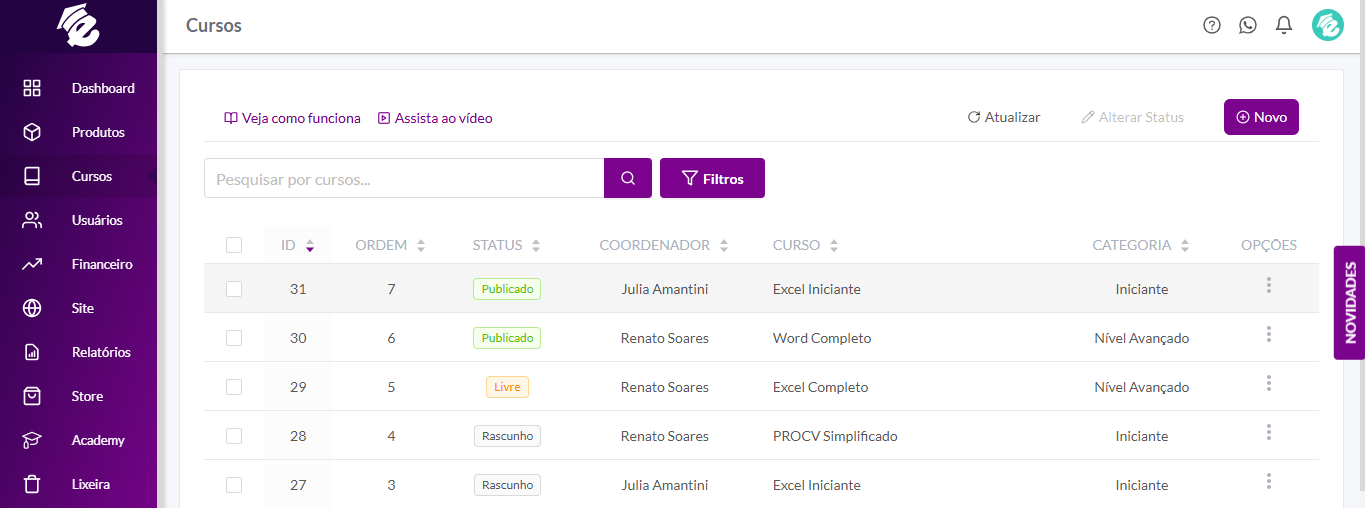The height and width of the screenshot is (508, 1365).
Task: Open options menu for course ID 31
Action: pos(1269,286)
